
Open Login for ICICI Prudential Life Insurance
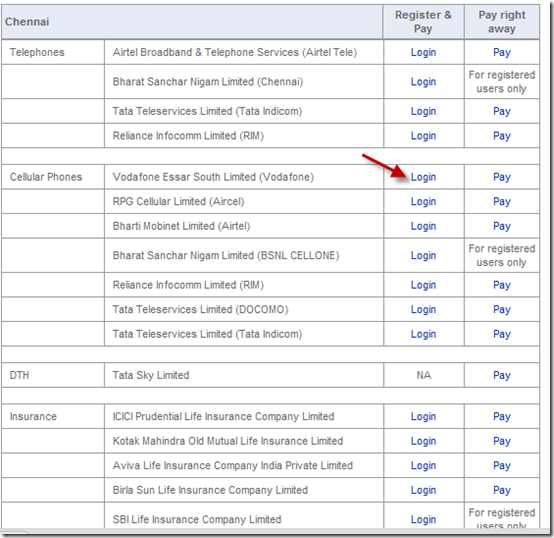coord(423,416)
